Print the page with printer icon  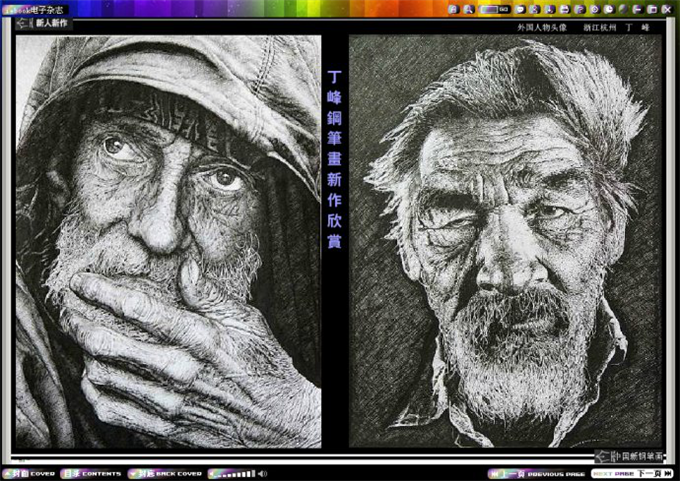[564, 9]
